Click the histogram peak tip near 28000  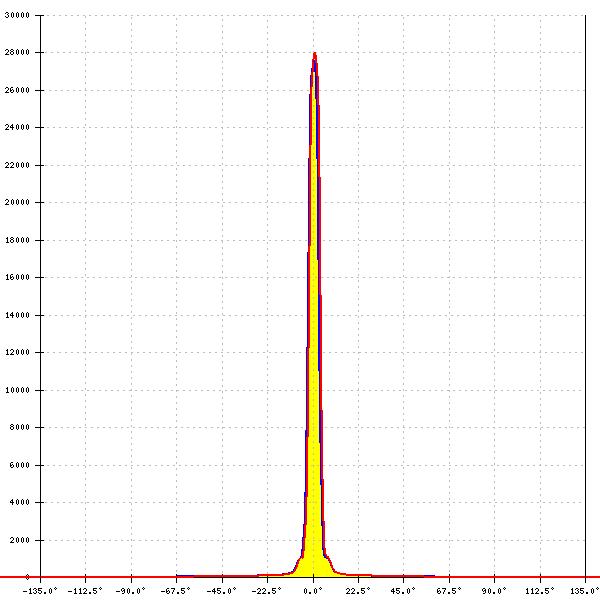click(x=315, y=54)
